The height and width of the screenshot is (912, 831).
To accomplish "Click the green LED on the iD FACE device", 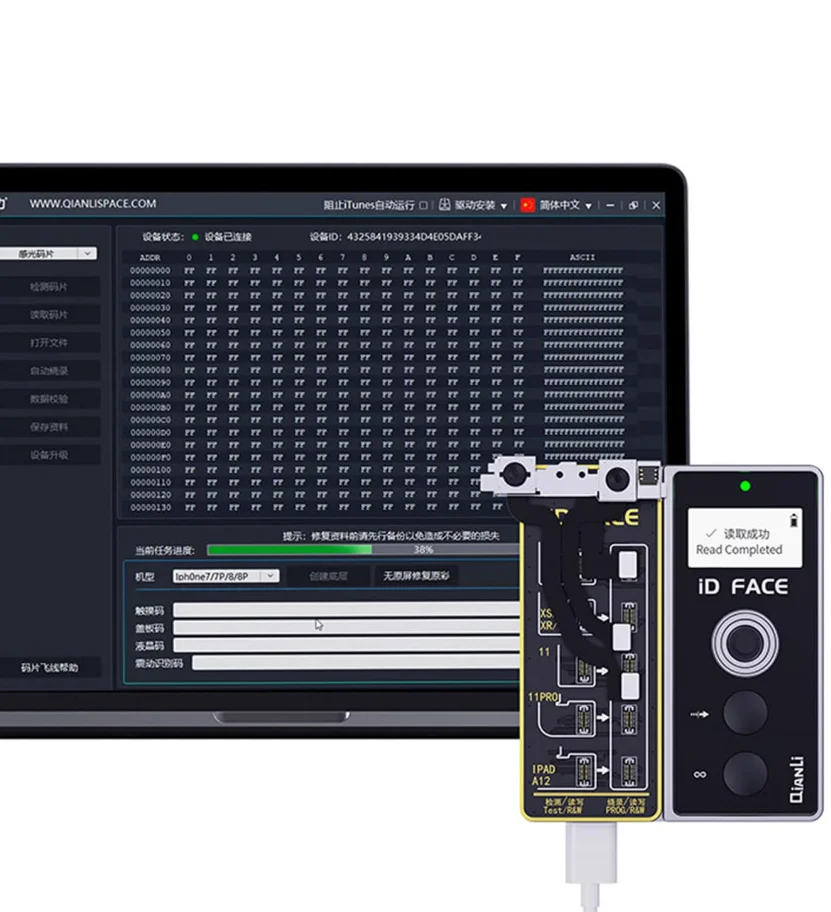I will [745, 486].
